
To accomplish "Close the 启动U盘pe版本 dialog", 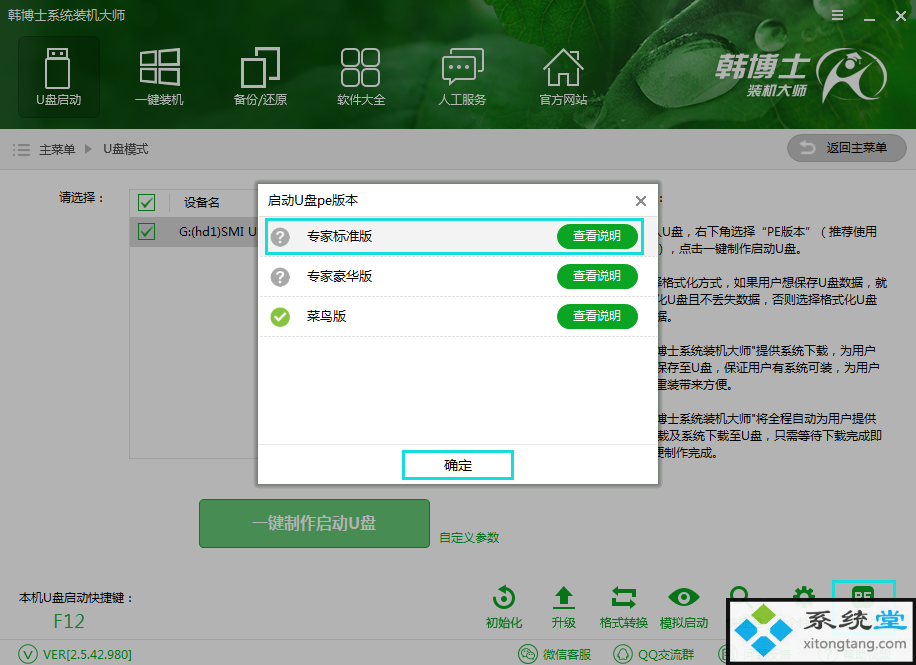I will tap(641, 201).
